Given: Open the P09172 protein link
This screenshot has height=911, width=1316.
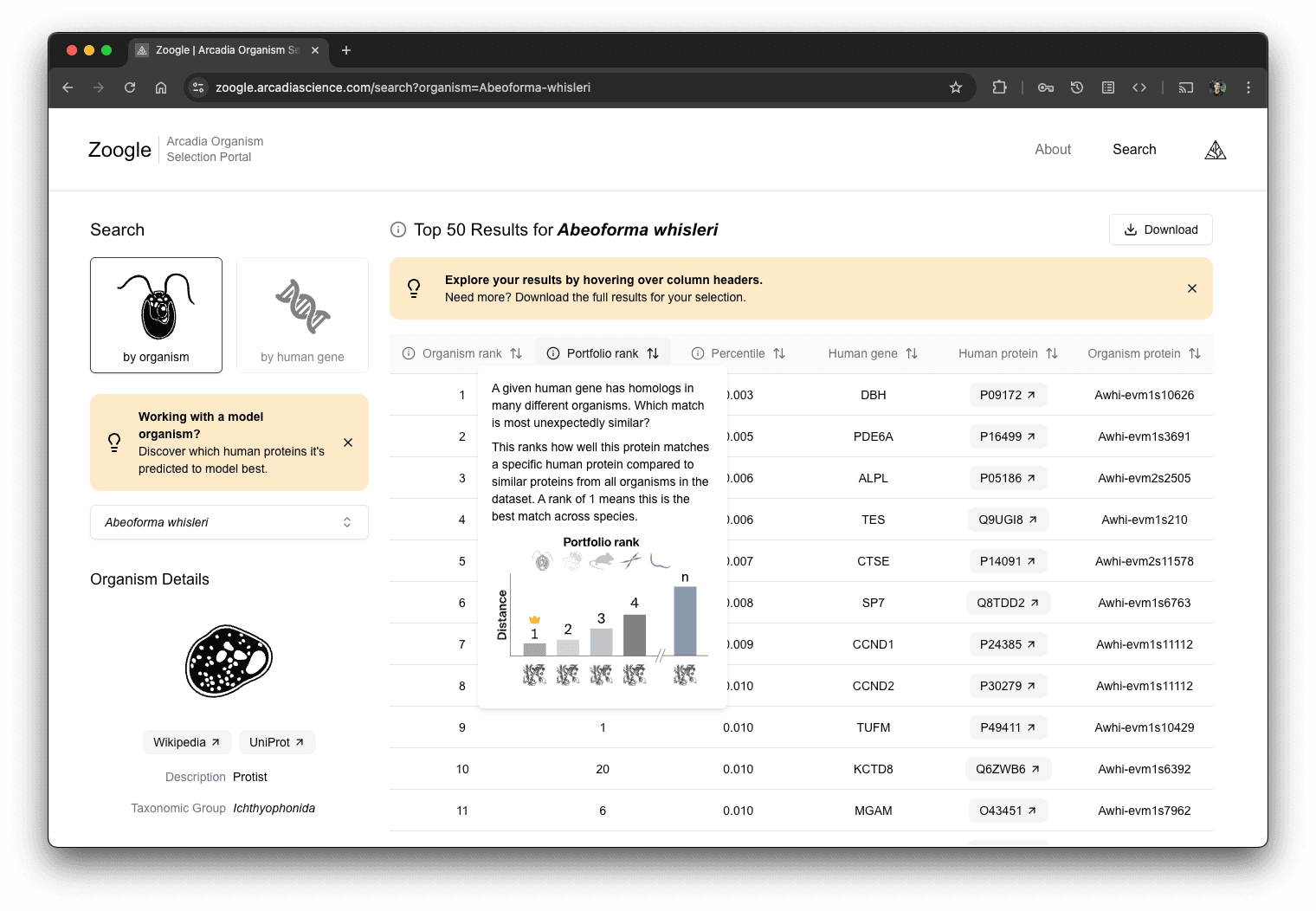Looking at the screenshot, I should click(x=1007, y=395).
